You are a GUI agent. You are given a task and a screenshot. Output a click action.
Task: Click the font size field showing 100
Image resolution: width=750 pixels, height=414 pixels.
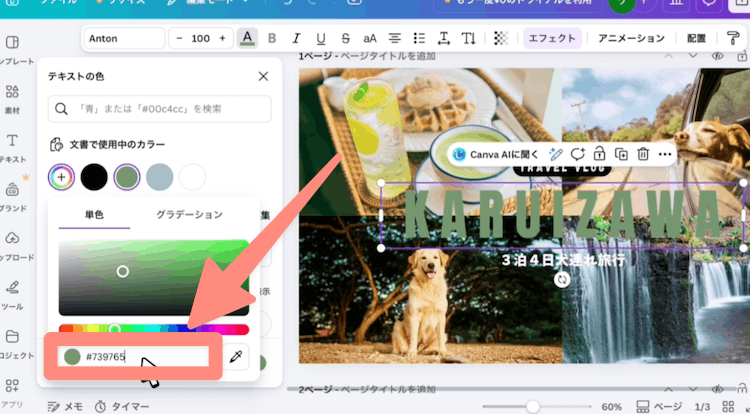point(200,38)
